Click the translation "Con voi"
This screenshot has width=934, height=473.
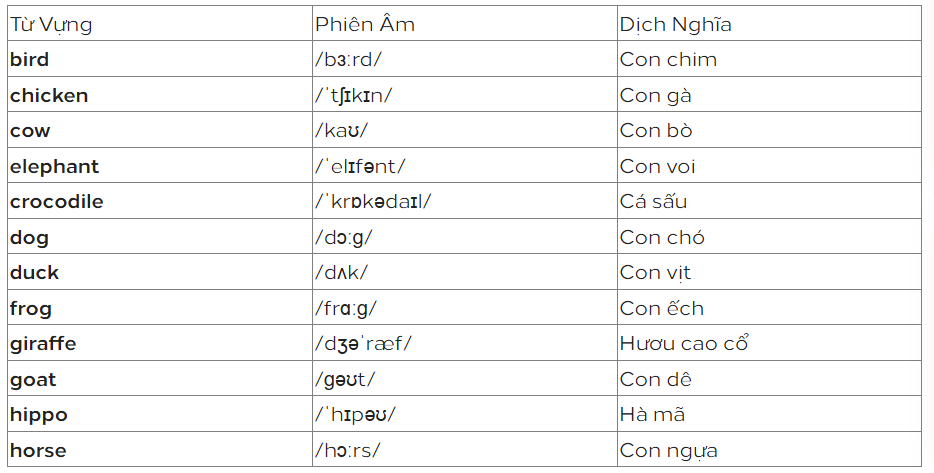[657, 166]
